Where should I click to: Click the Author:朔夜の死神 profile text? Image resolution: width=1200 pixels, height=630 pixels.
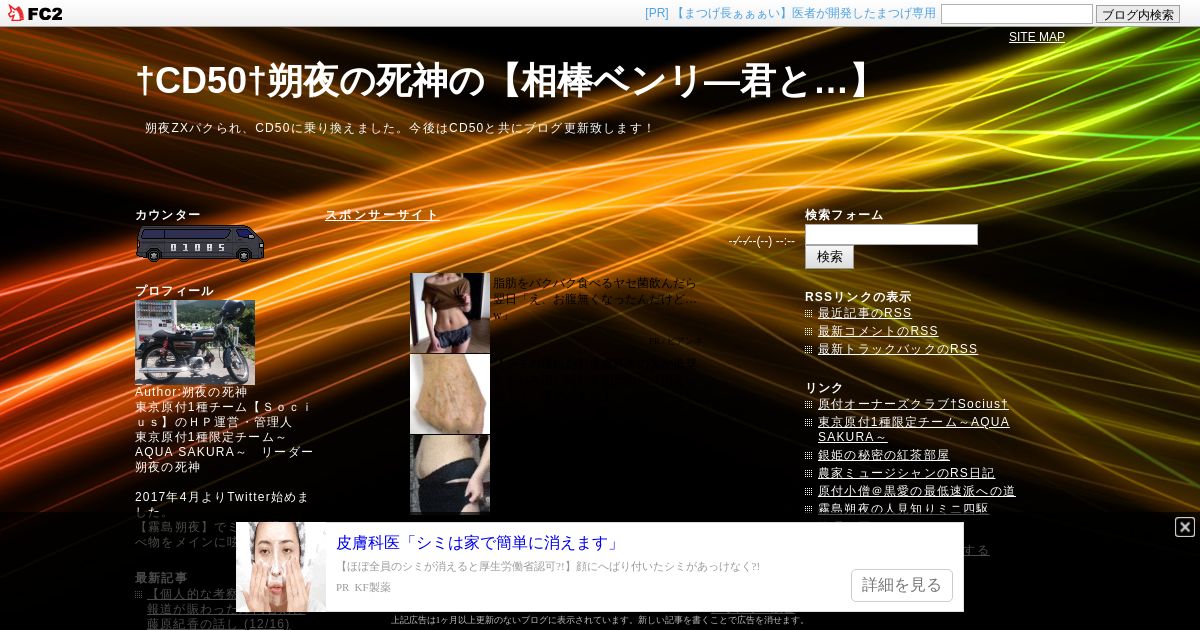coord(191,392)
